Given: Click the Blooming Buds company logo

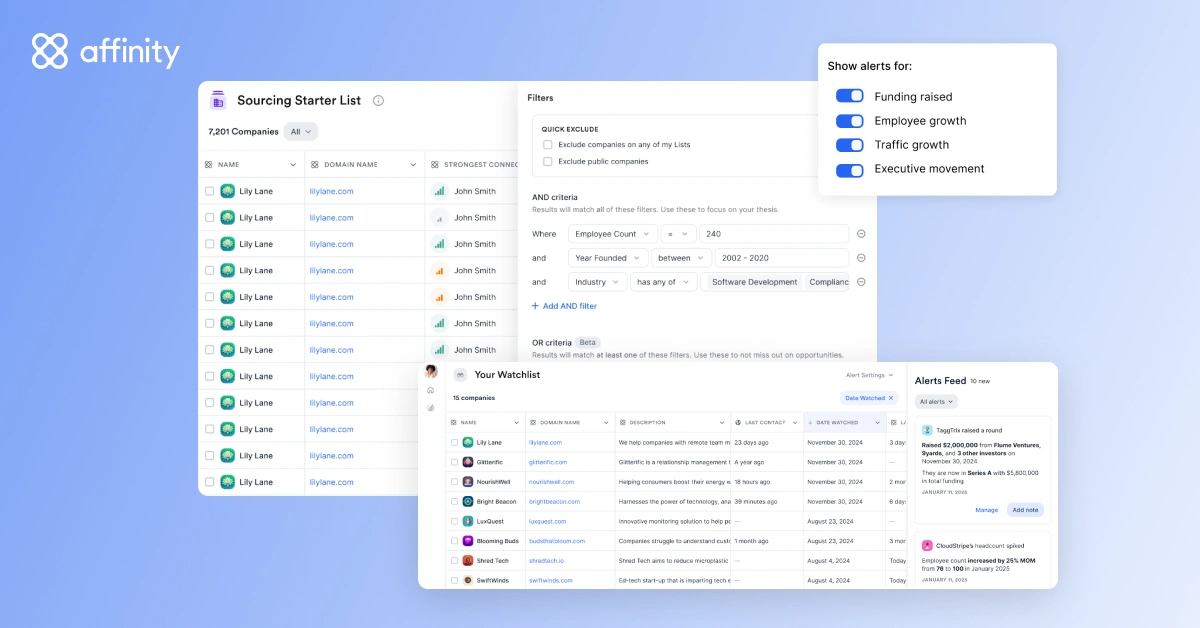Looking at the screenshot, I should click(468, 541).
